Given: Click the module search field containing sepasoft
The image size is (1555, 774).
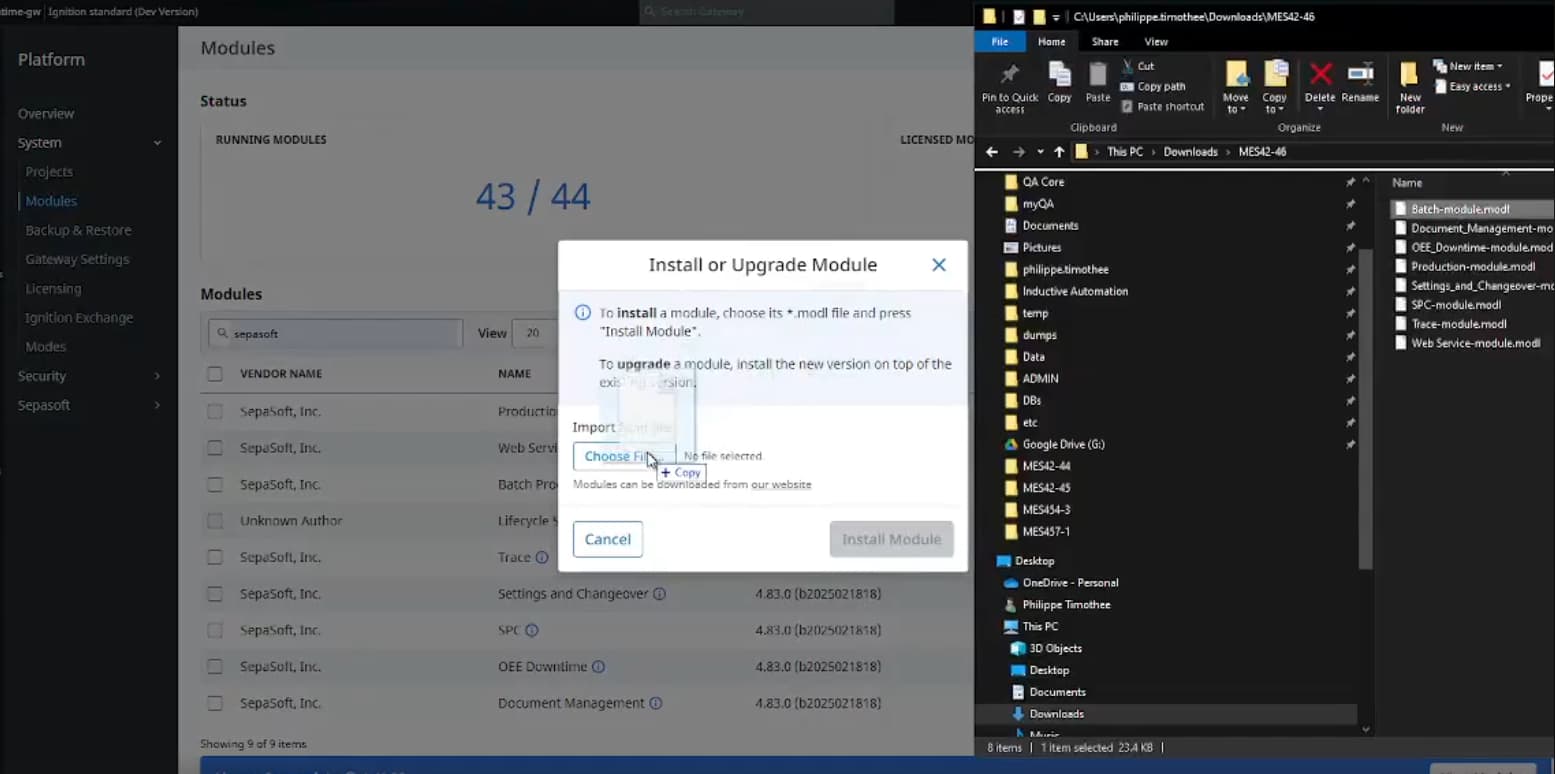Looking at the screenshot, I should pos(335,333).
